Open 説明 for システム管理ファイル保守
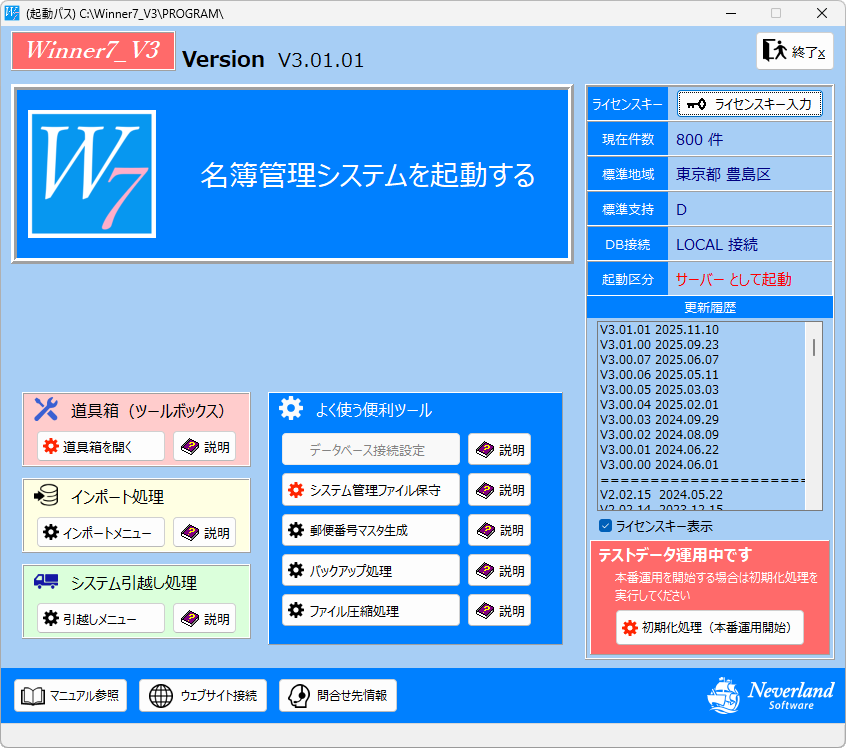Viewport: 846px width, 748px height. 500,489
